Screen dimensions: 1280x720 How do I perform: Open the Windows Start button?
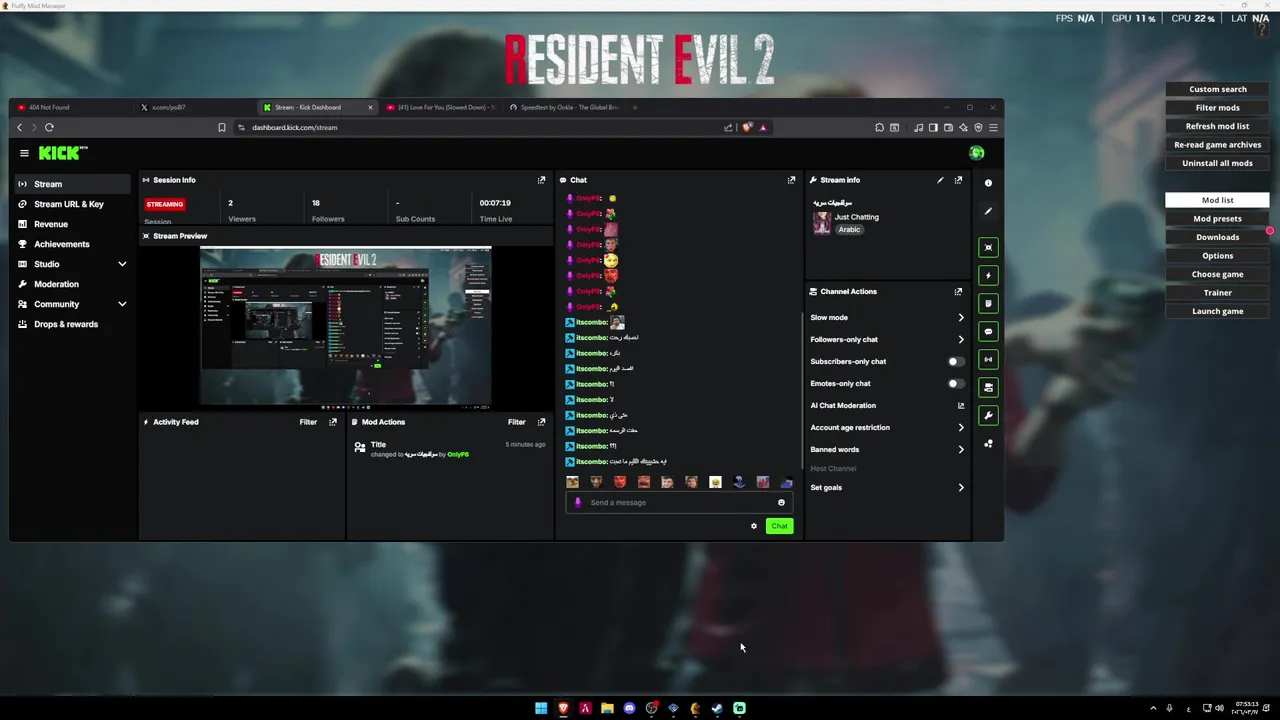point(541,708)
